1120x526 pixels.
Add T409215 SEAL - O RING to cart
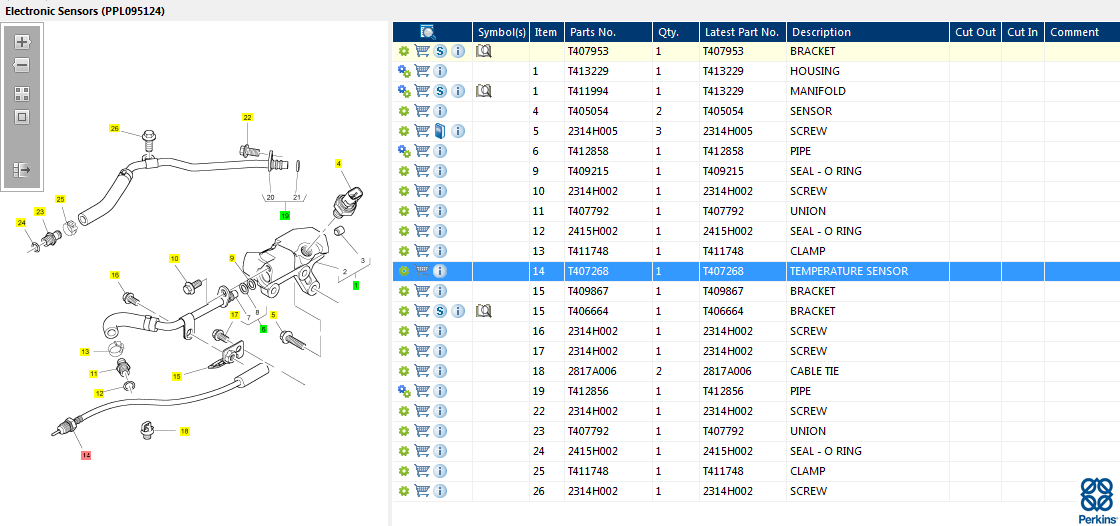tap(422, 172)
